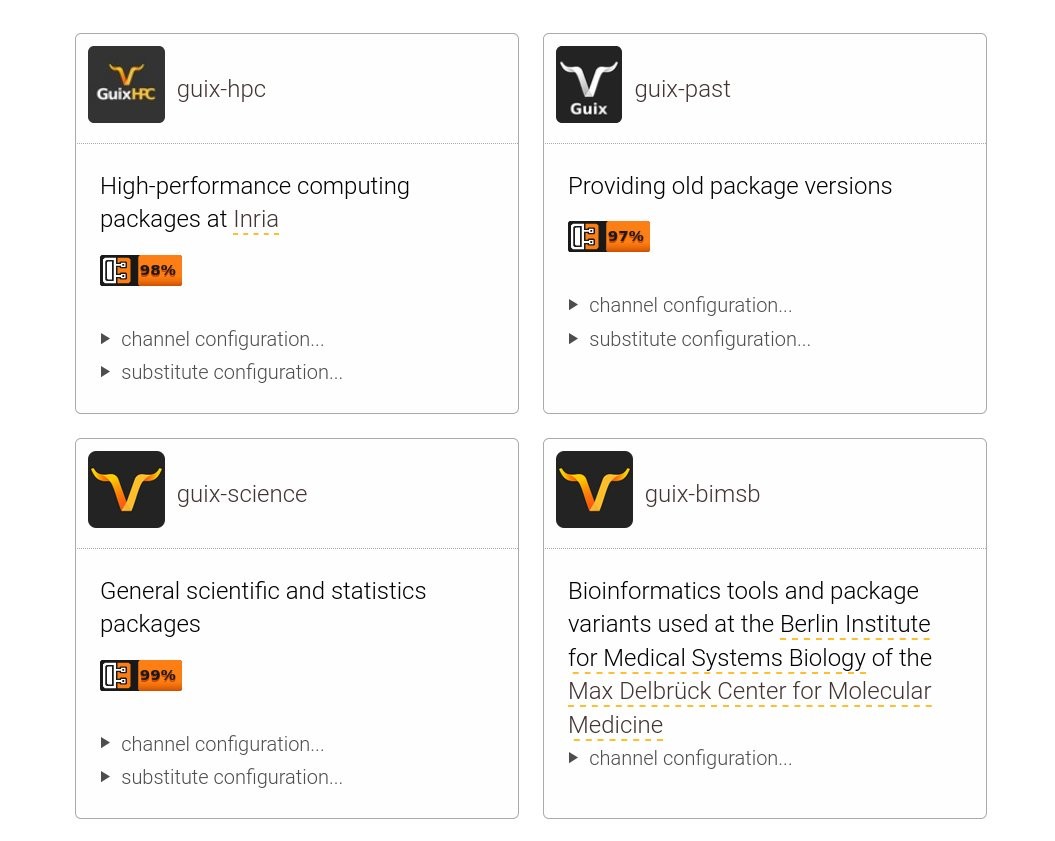Expand substitute configuration for guix-hpc

(x=231, y=372)
